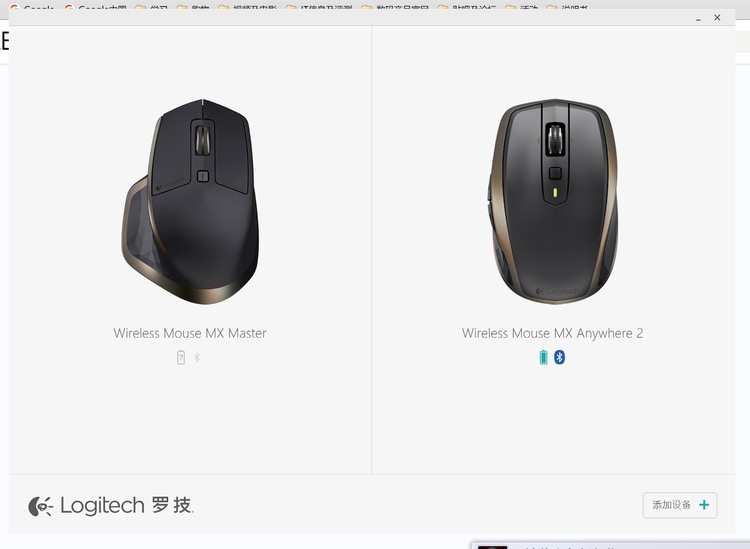Click the Logitech 罗技 wordmark text

coord(127,505)
